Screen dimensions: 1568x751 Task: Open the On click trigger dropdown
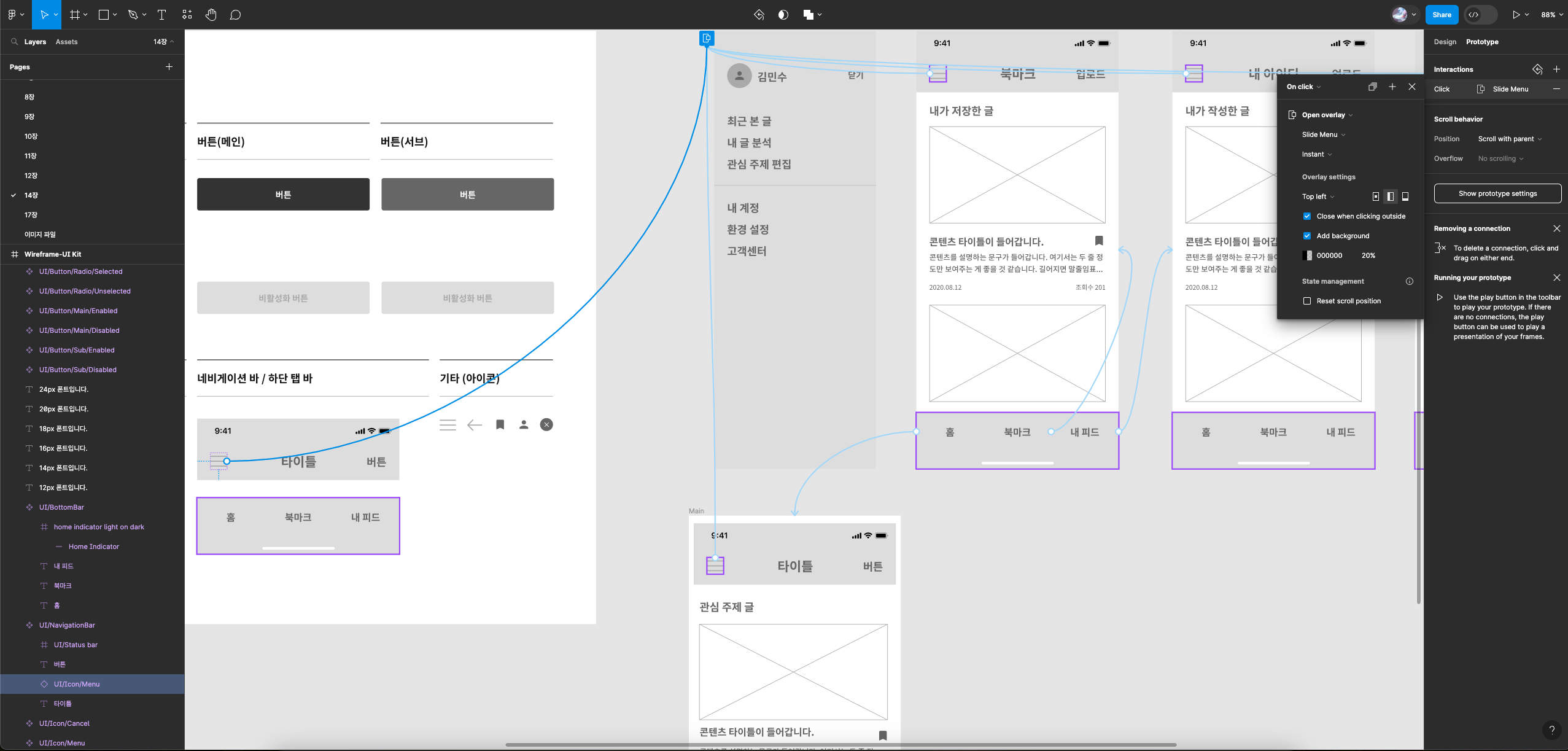pos(1303,87)
